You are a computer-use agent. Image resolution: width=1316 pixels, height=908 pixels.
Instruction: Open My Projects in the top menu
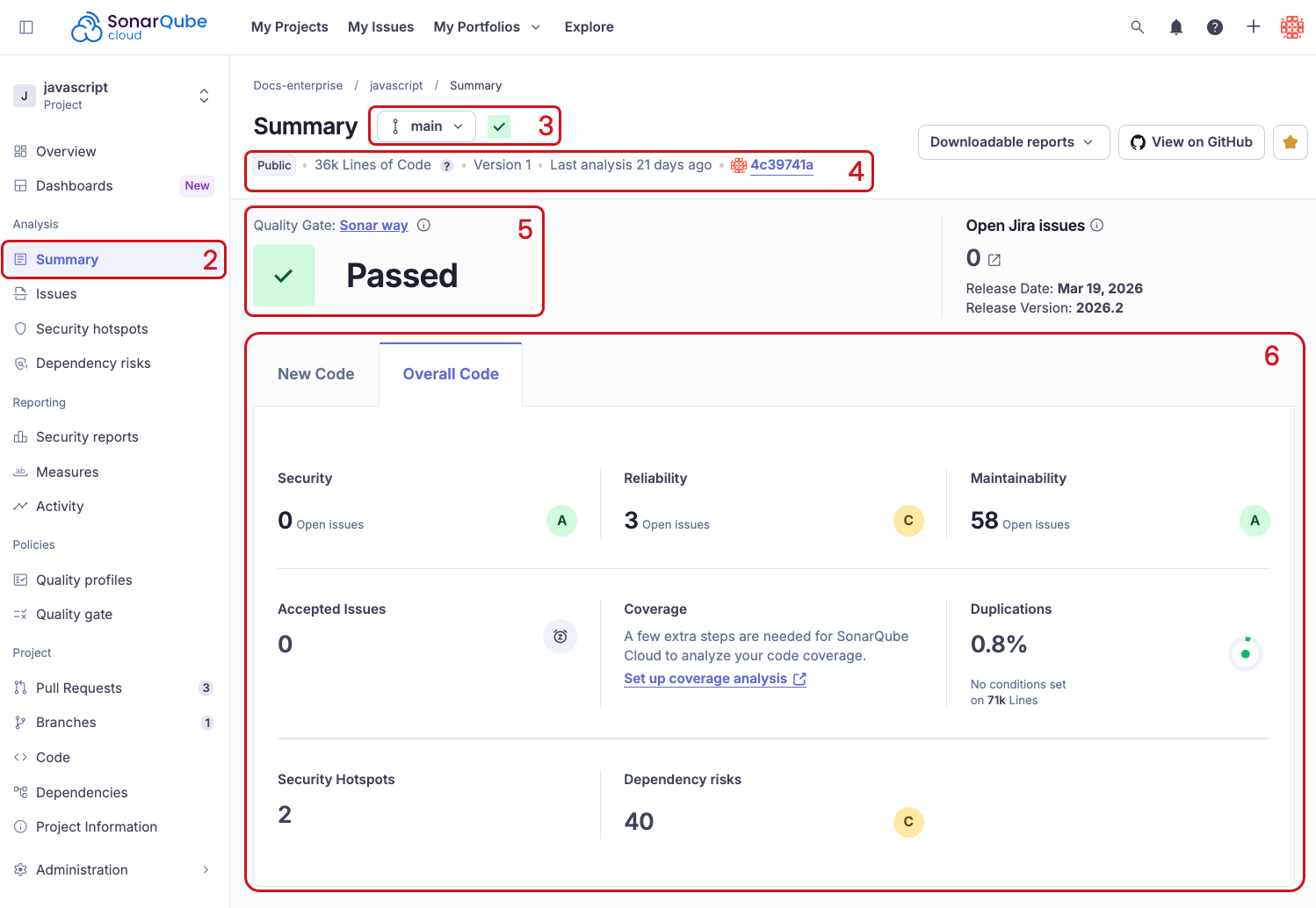tap(290, 27)
